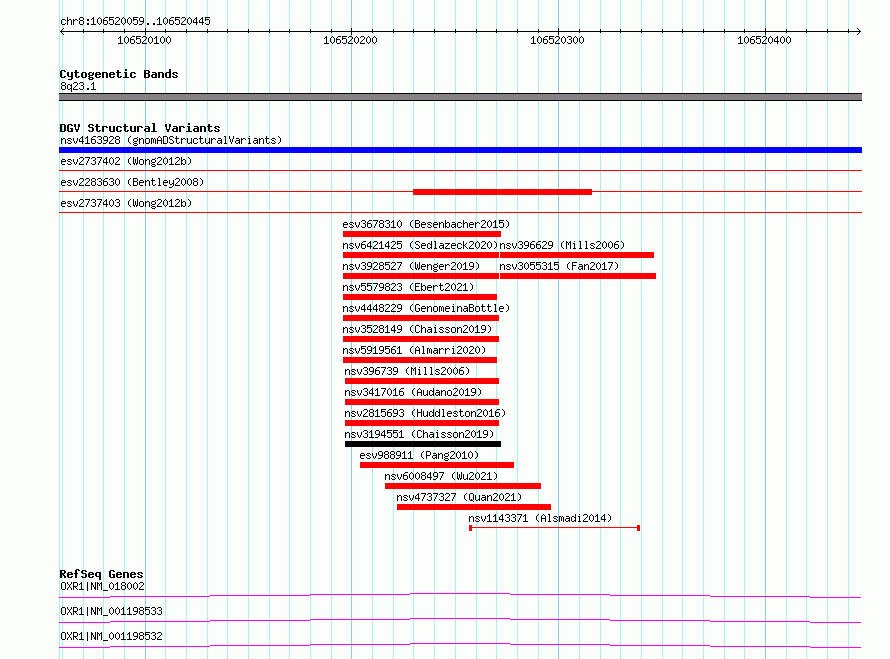Click ruler position 106520300
Viewport: 890px width, 659px height.
557,40
